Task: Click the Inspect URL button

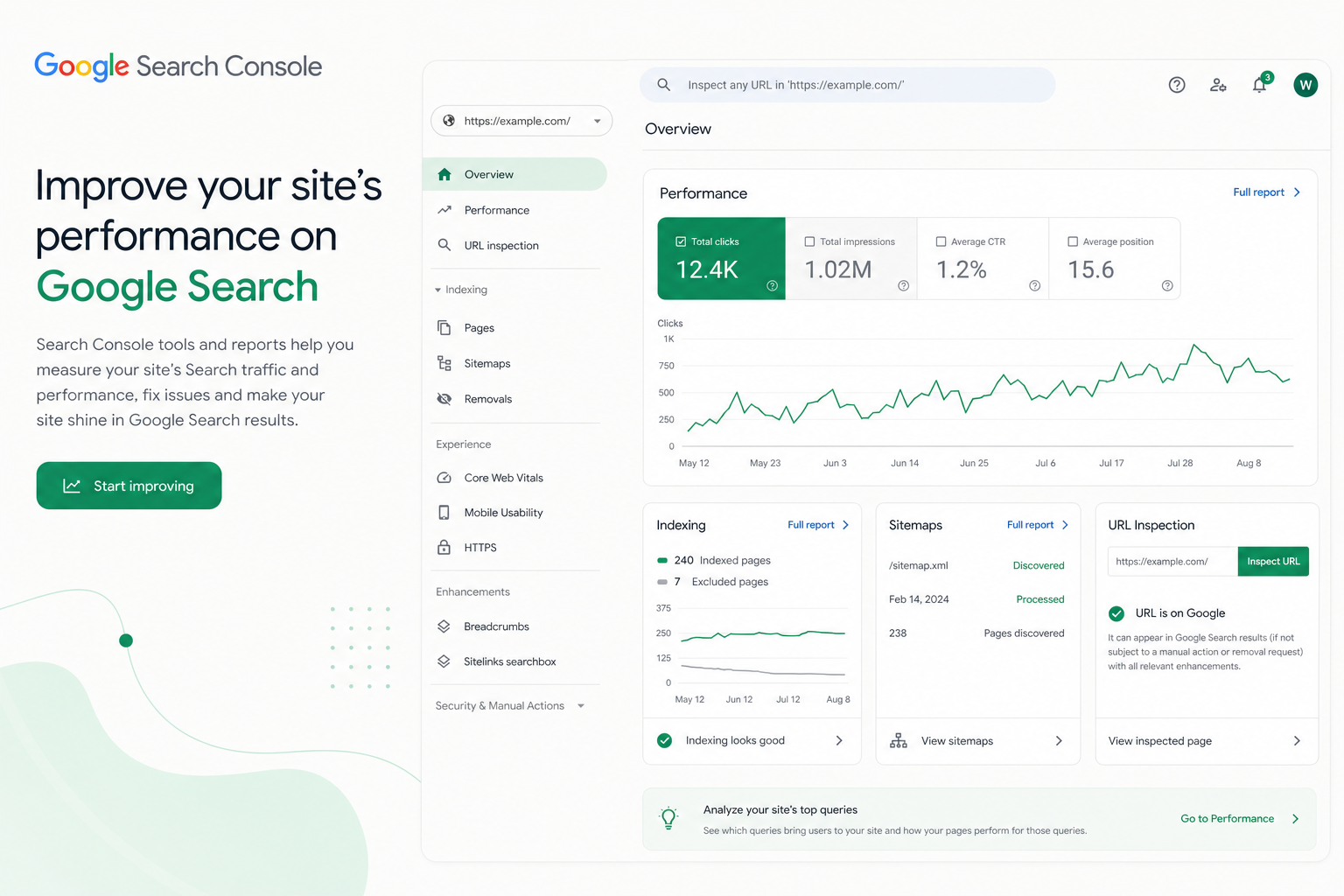Action: point(1273,562)
